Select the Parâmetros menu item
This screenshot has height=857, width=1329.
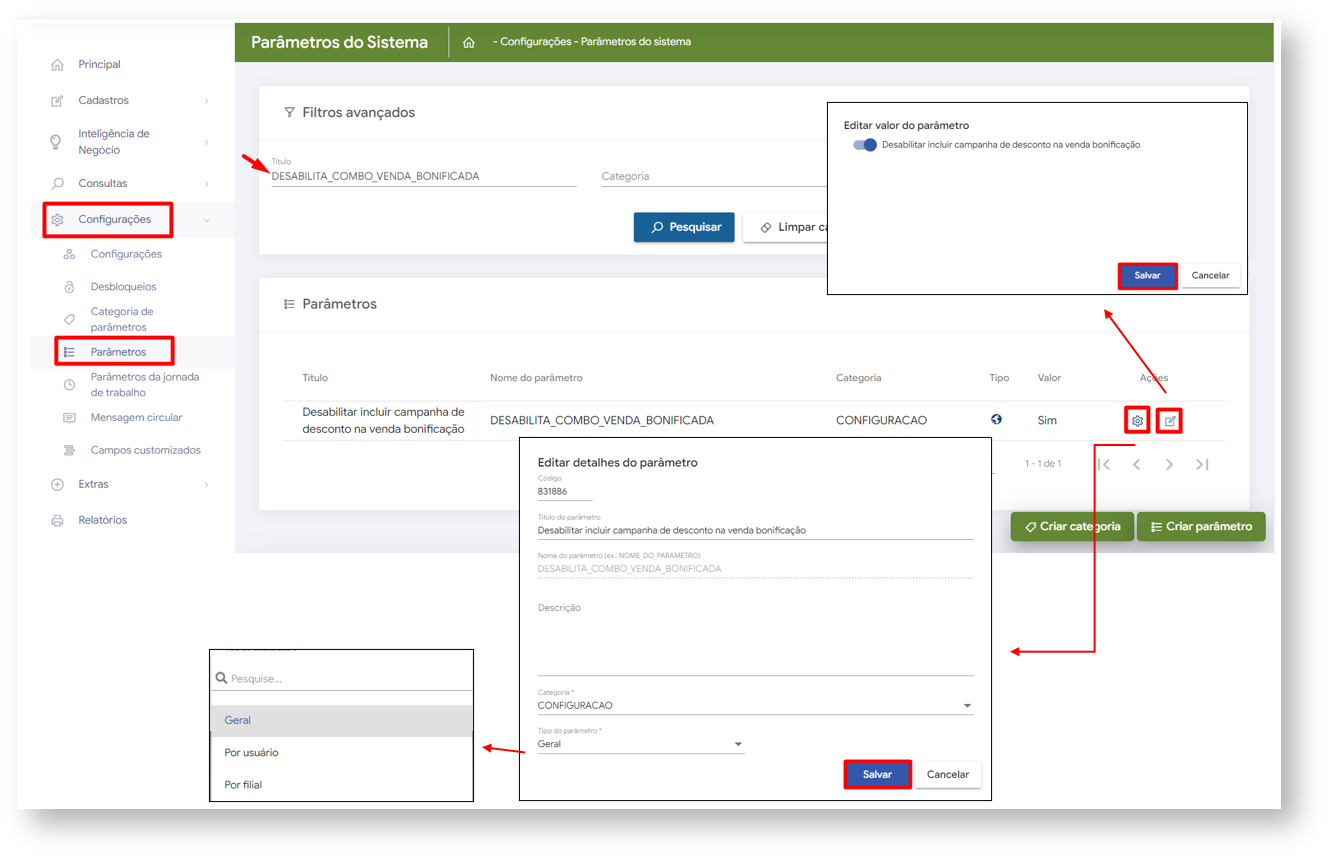pos(118,352)
